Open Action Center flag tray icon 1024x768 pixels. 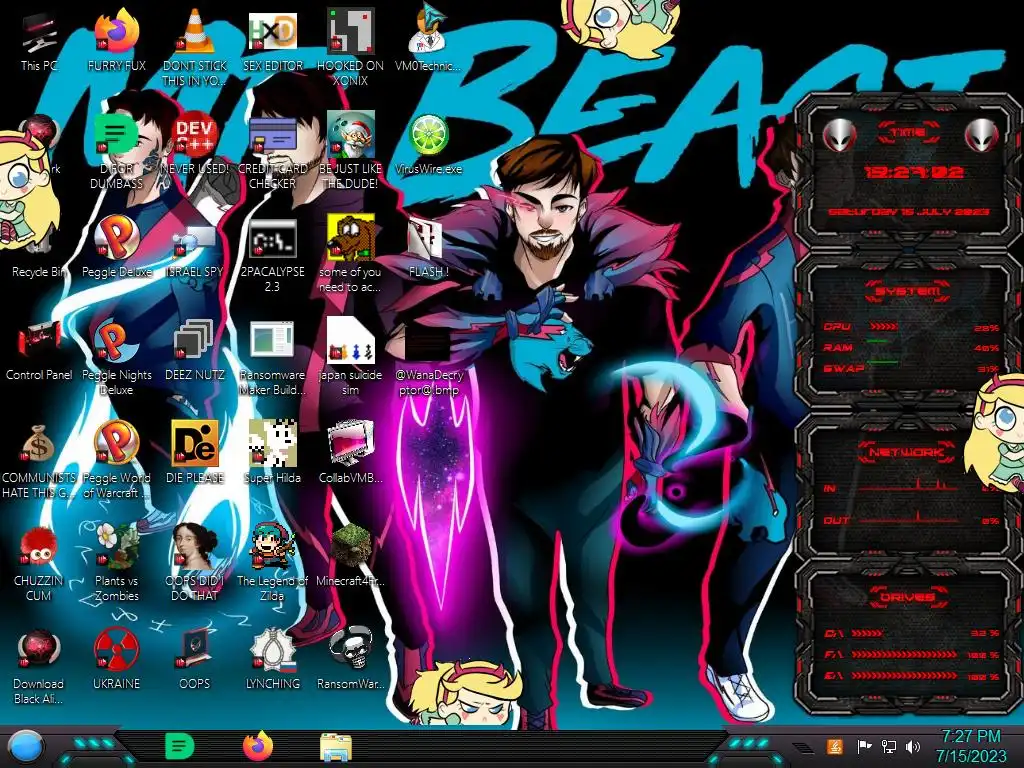coord(864,746)
